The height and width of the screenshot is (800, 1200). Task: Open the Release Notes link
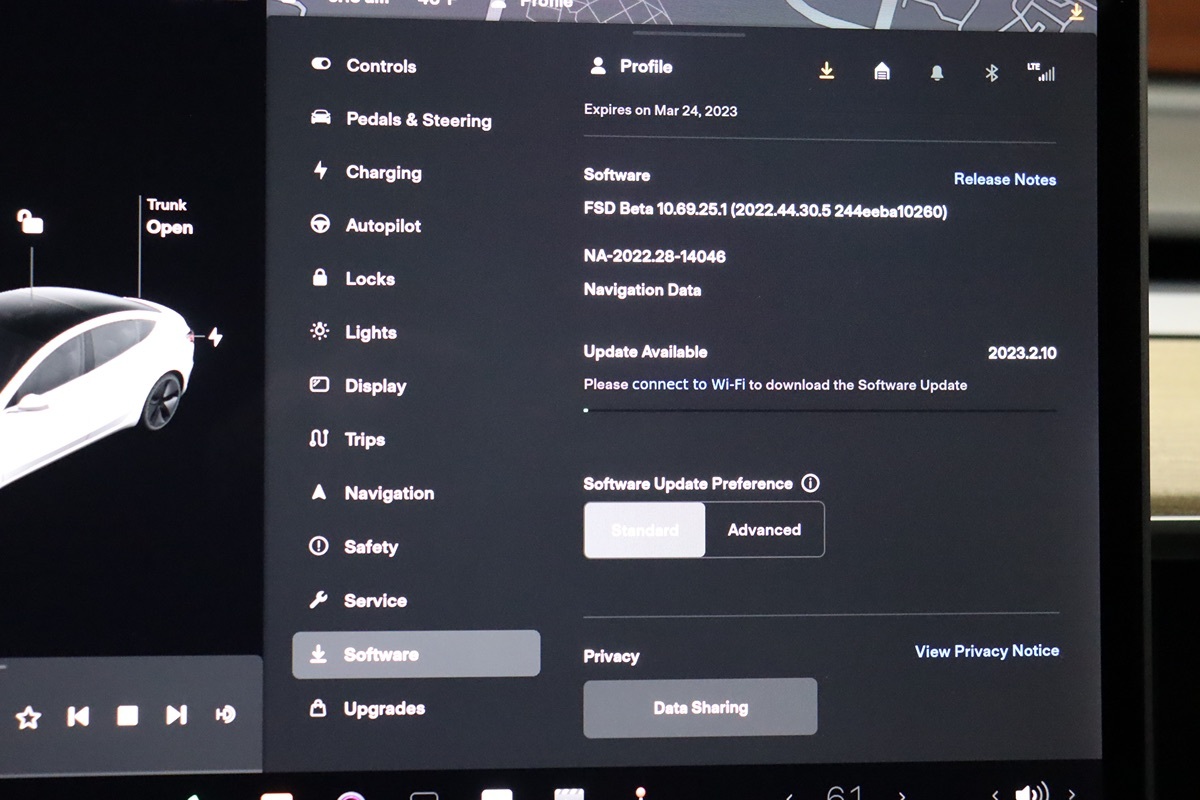click(x=1004, y=179)
